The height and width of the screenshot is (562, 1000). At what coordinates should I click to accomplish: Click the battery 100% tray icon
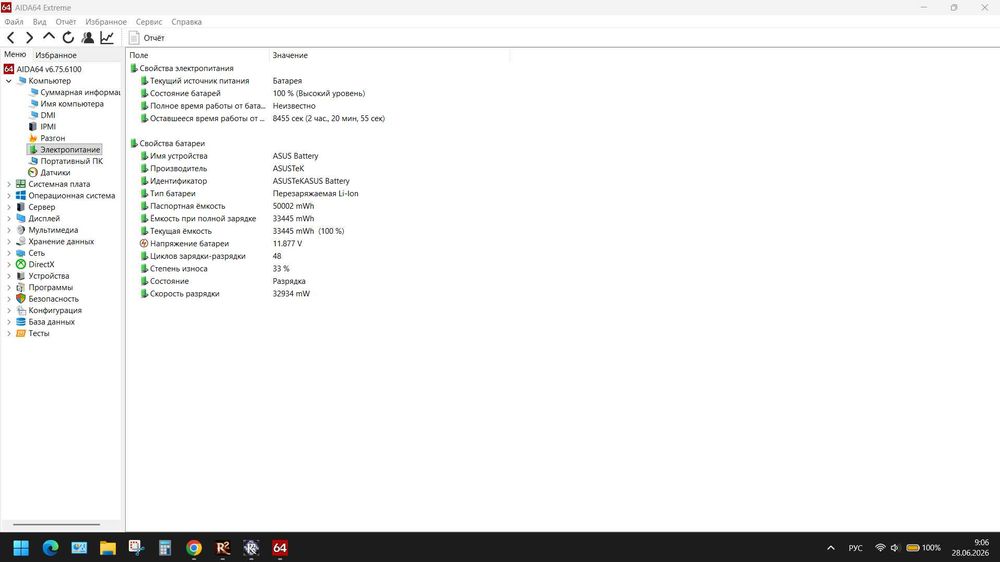(x=923, y=548)
